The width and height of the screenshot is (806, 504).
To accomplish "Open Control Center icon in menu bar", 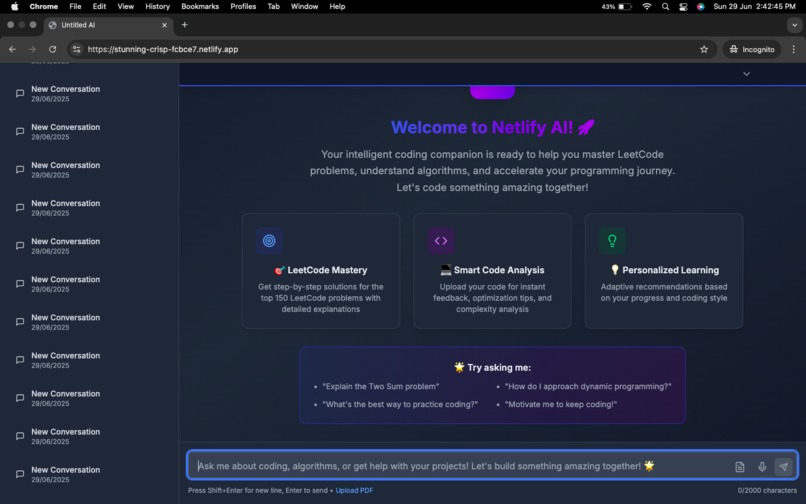I will point(683,6).
